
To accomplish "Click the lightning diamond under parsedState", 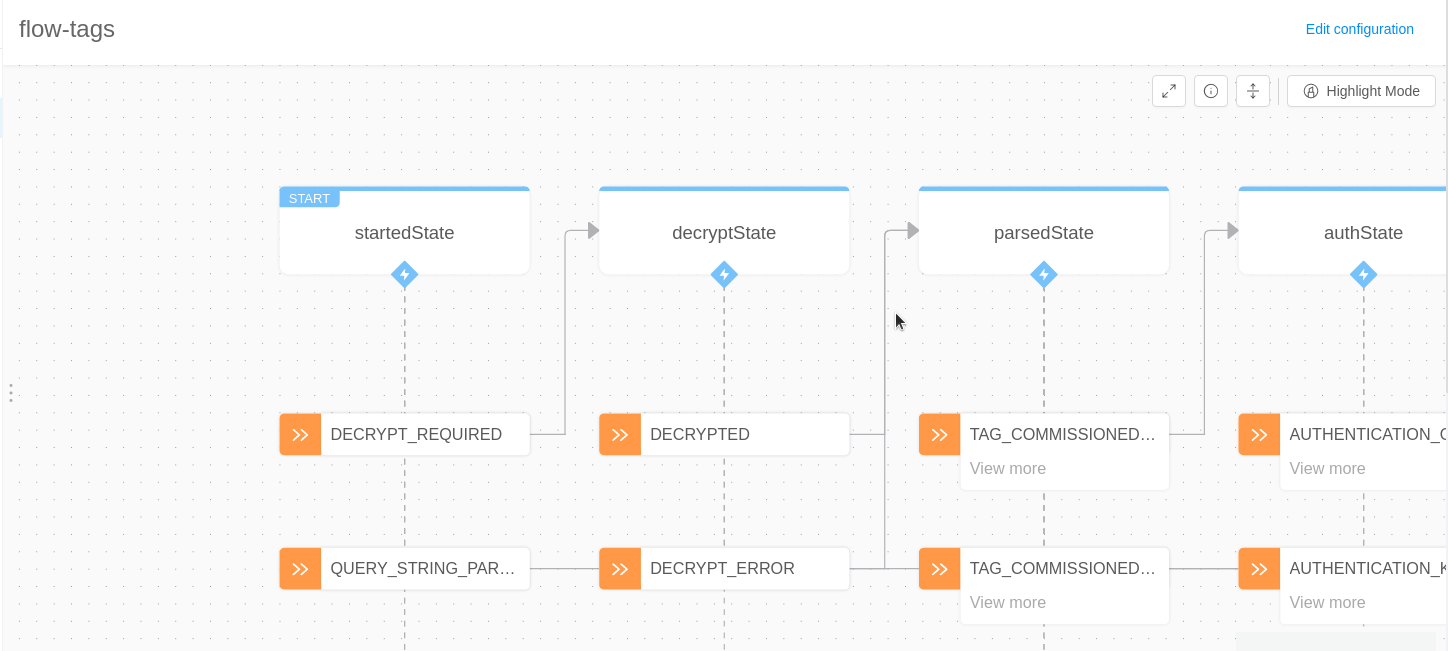I will (1044, 274).
